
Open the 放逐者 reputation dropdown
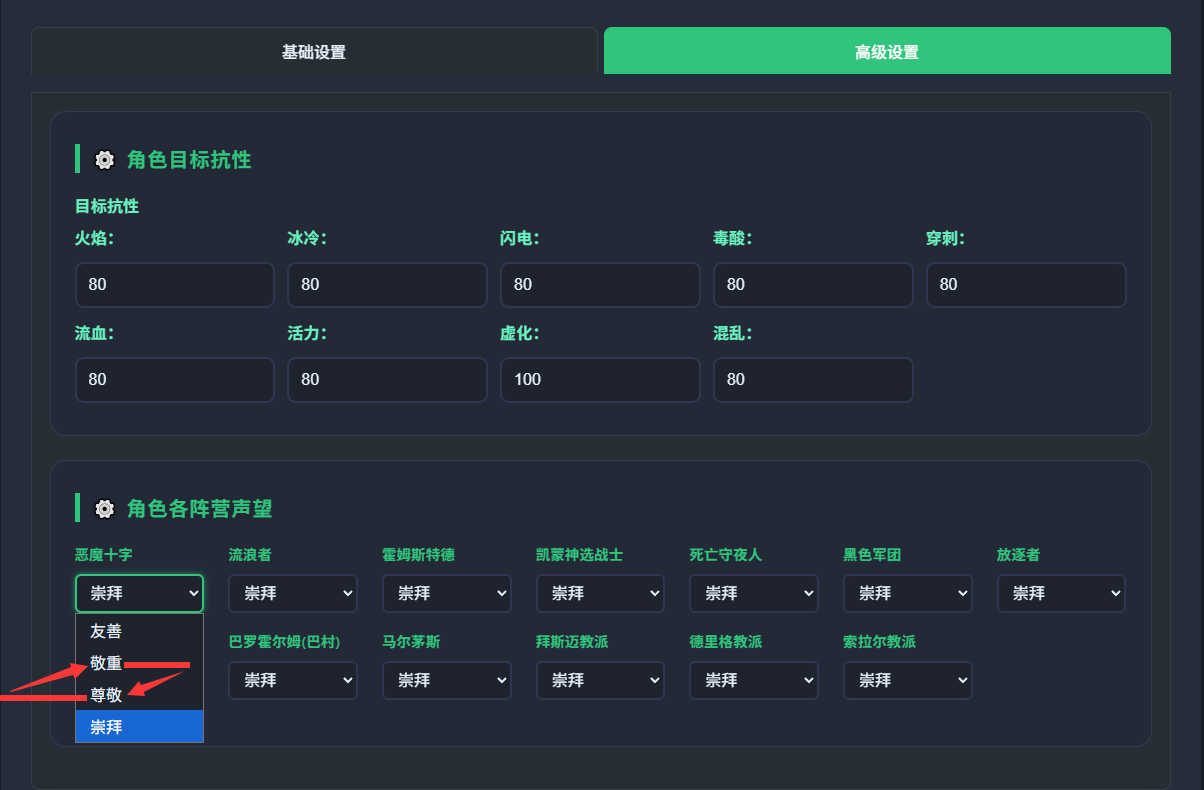pos(1061,593)
